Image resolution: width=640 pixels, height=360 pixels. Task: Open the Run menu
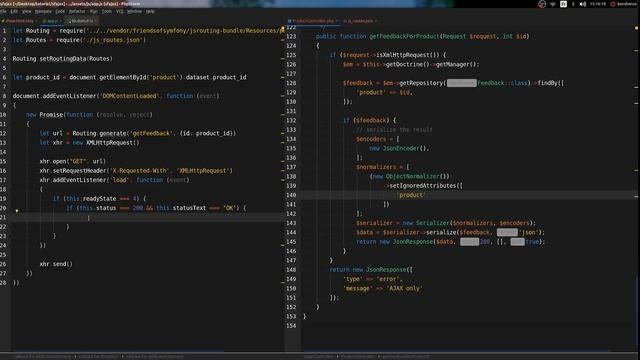tap(93, 11)
